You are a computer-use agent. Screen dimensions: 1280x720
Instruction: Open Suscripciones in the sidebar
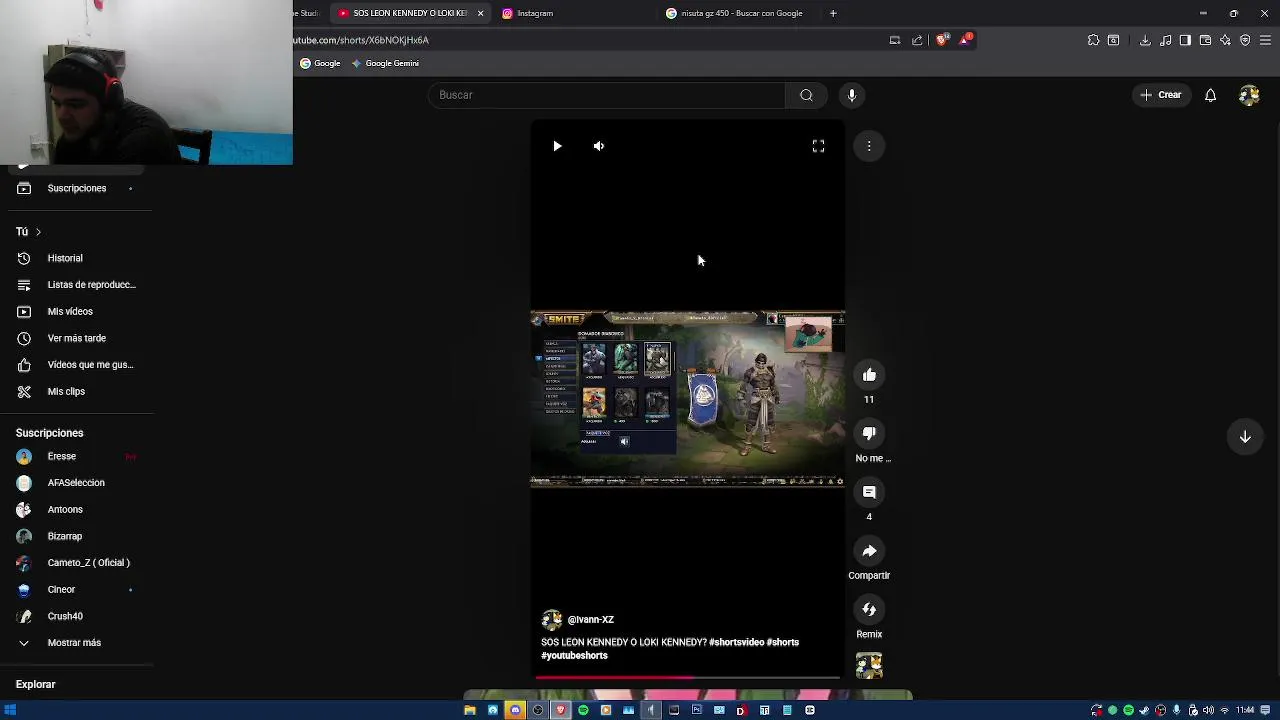click(76, 188)
